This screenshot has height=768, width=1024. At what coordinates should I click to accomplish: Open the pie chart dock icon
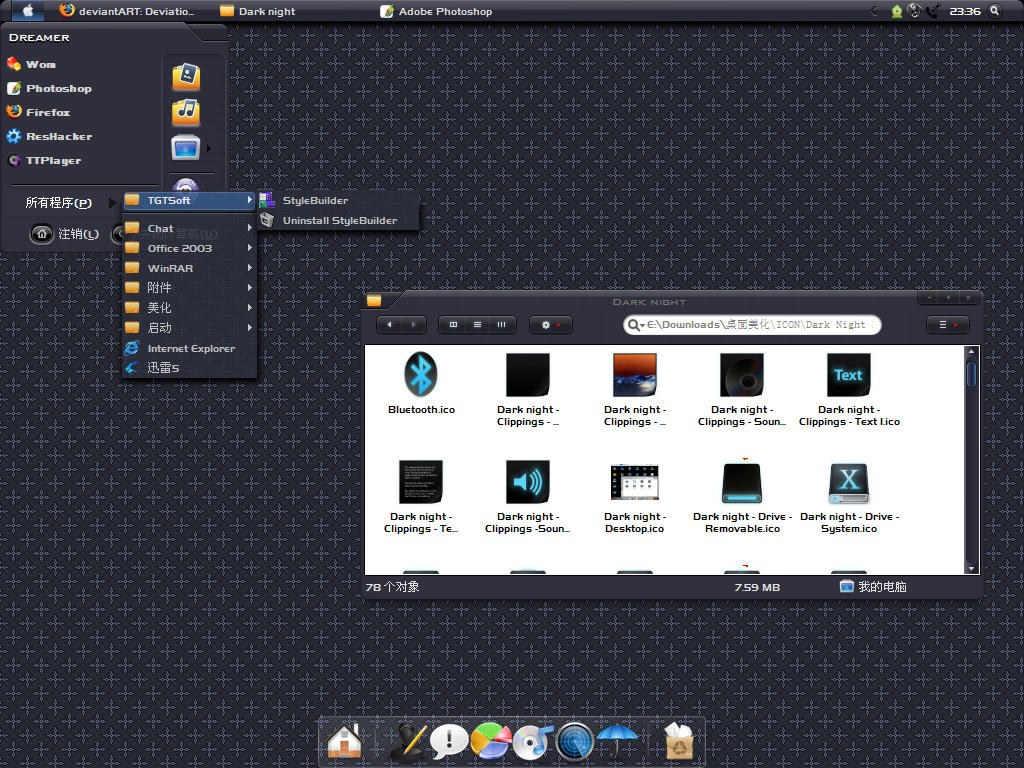[x=490, y=741]
